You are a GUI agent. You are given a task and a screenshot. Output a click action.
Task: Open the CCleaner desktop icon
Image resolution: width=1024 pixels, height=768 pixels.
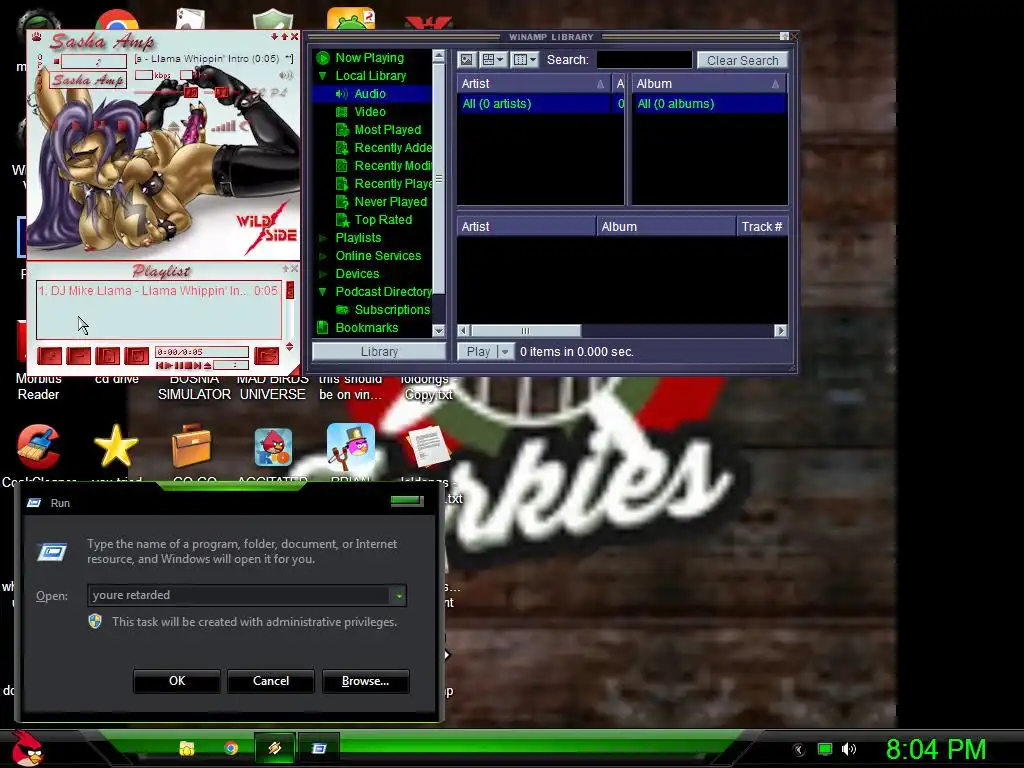[39, 455]
